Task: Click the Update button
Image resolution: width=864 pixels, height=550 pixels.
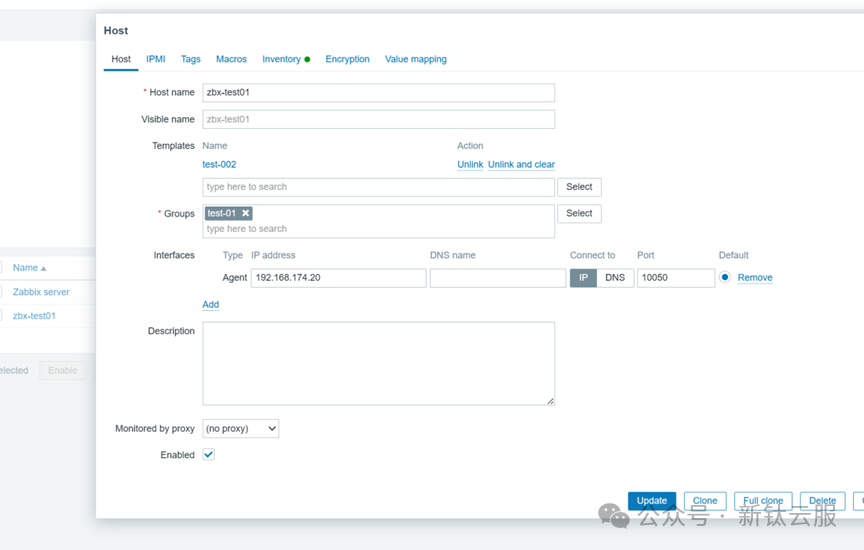Action: (x=652, y=500)
